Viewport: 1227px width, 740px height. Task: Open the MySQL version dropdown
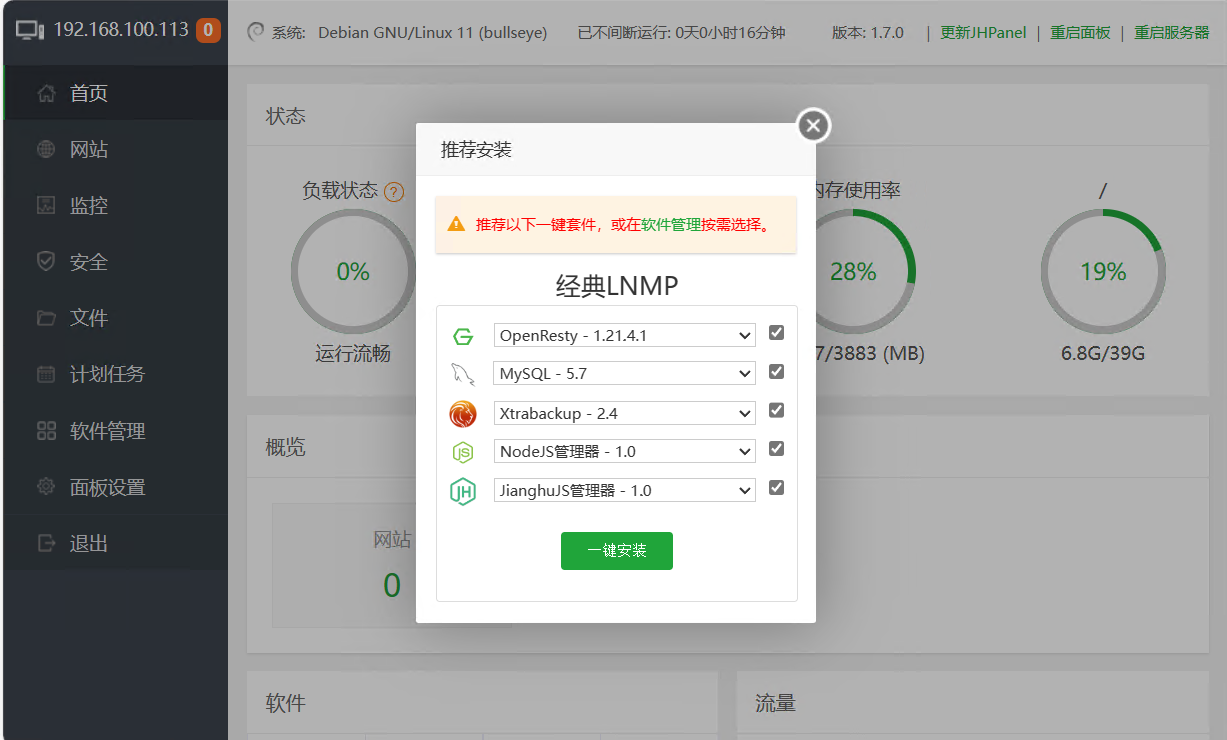(623, 373)
